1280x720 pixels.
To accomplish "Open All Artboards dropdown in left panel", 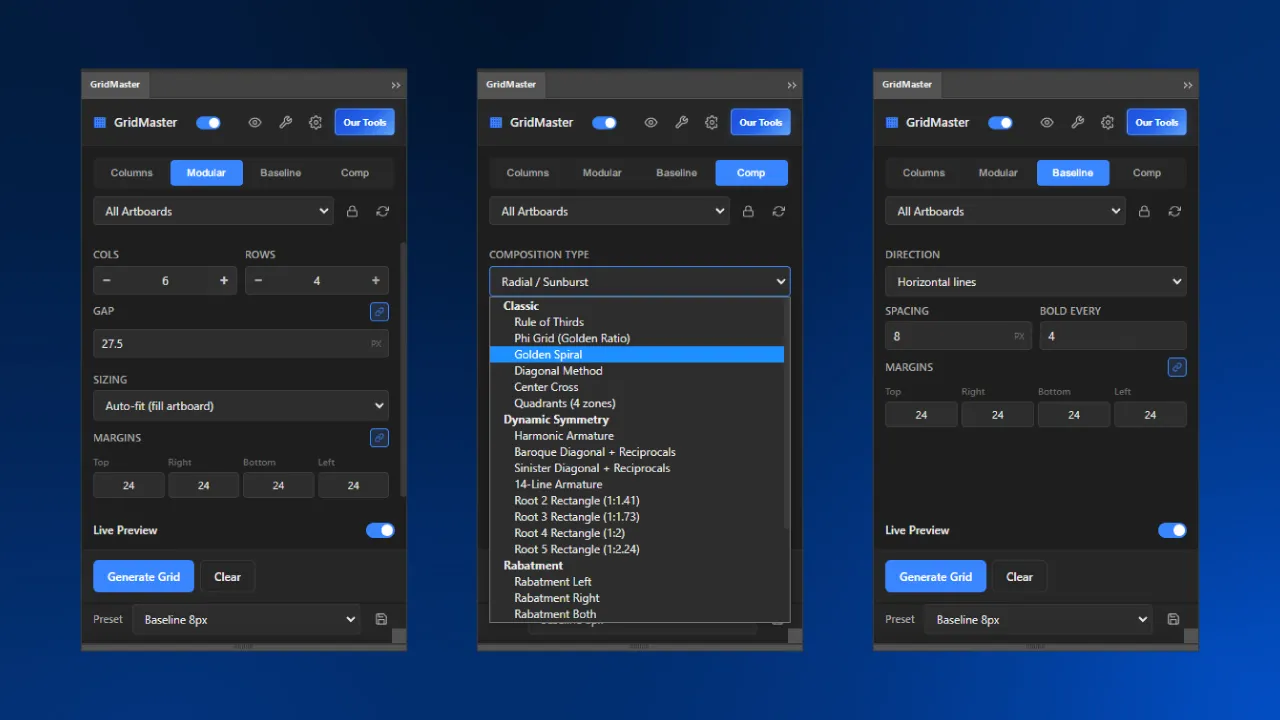I will (213, 211).
